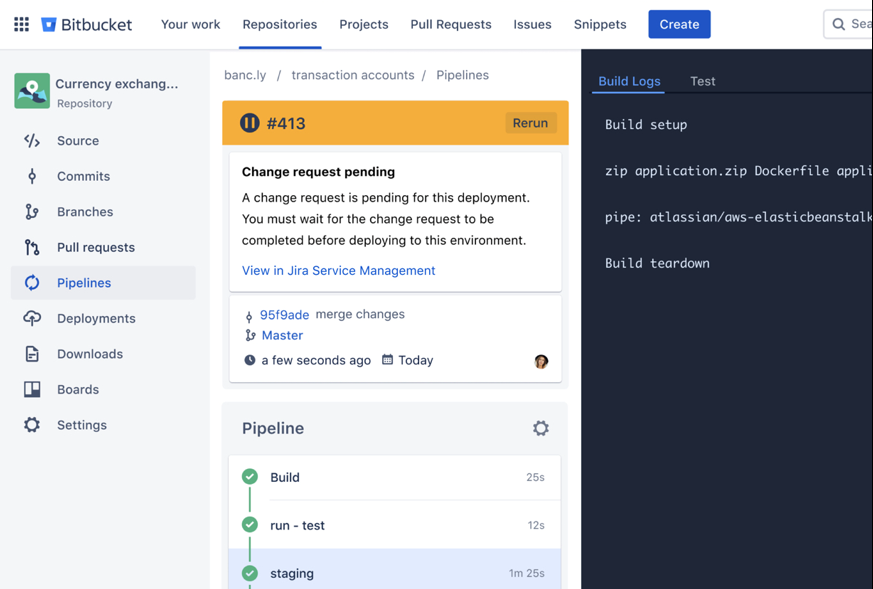The image size is (873, 589).
Task: Open Pull Requests in top navigation
Action: pos(451,24)
